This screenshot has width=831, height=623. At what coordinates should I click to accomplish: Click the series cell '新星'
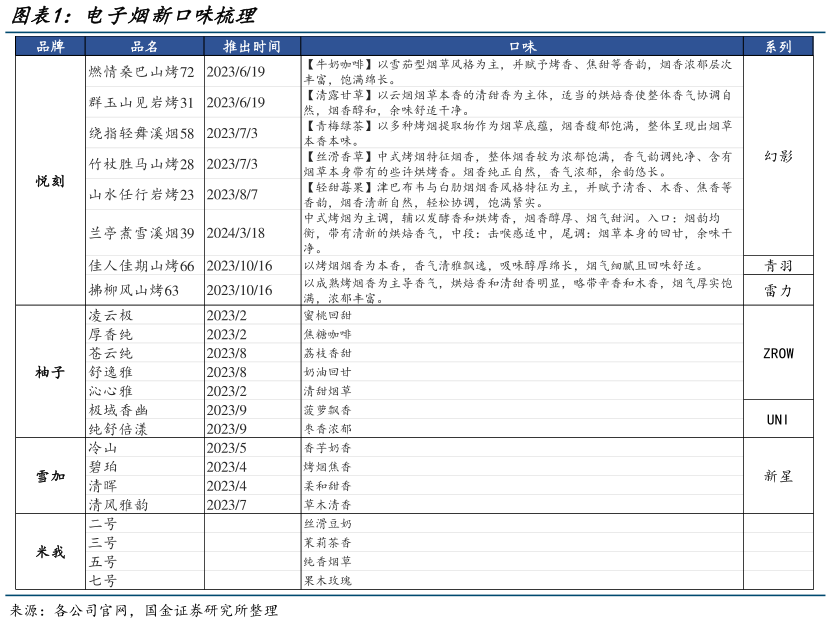coord(778,476)
